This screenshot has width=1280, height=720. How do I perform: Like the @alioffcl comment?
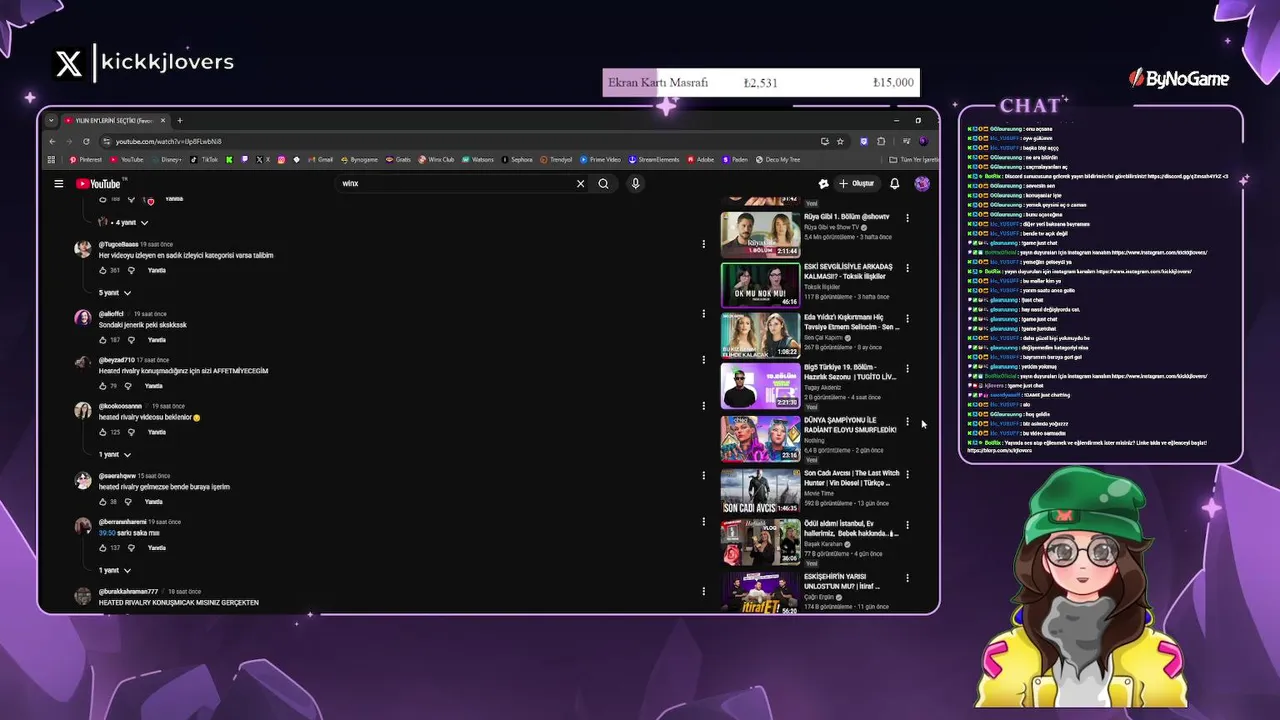pos(103,340)
